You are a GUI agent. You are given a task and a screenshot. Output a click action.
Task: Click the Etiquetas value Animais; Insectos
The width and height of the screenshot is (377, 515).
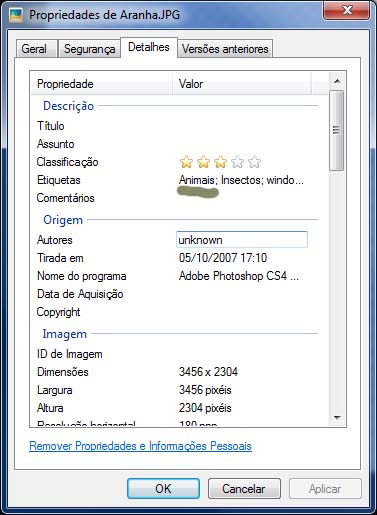coord(241,180)
